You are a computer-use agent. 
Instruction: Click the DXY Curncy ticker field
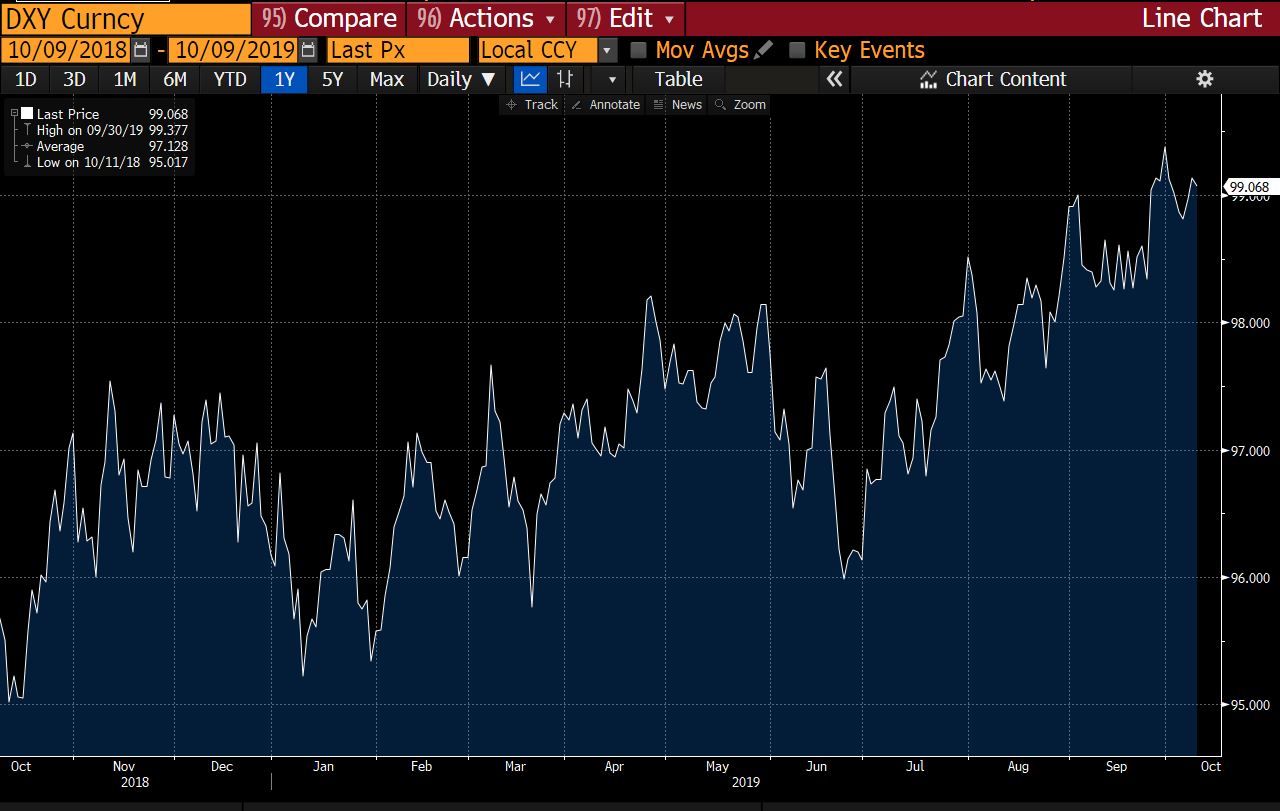[x=126, y=18]
